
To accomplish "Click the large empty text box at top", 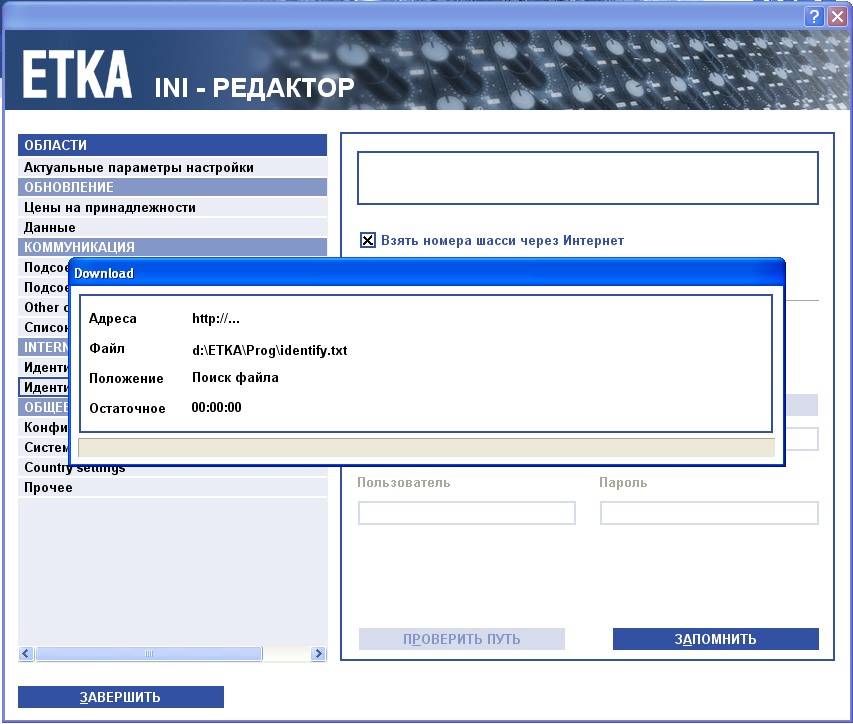I will coord(587,178).
